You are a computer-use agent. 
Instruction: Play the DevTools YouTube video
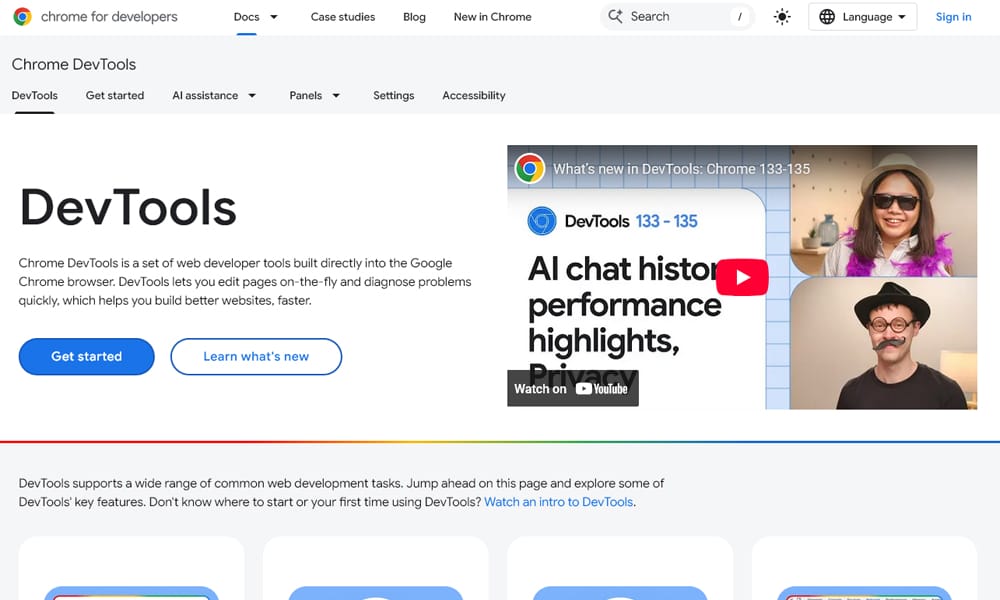(x=742, y=277)
